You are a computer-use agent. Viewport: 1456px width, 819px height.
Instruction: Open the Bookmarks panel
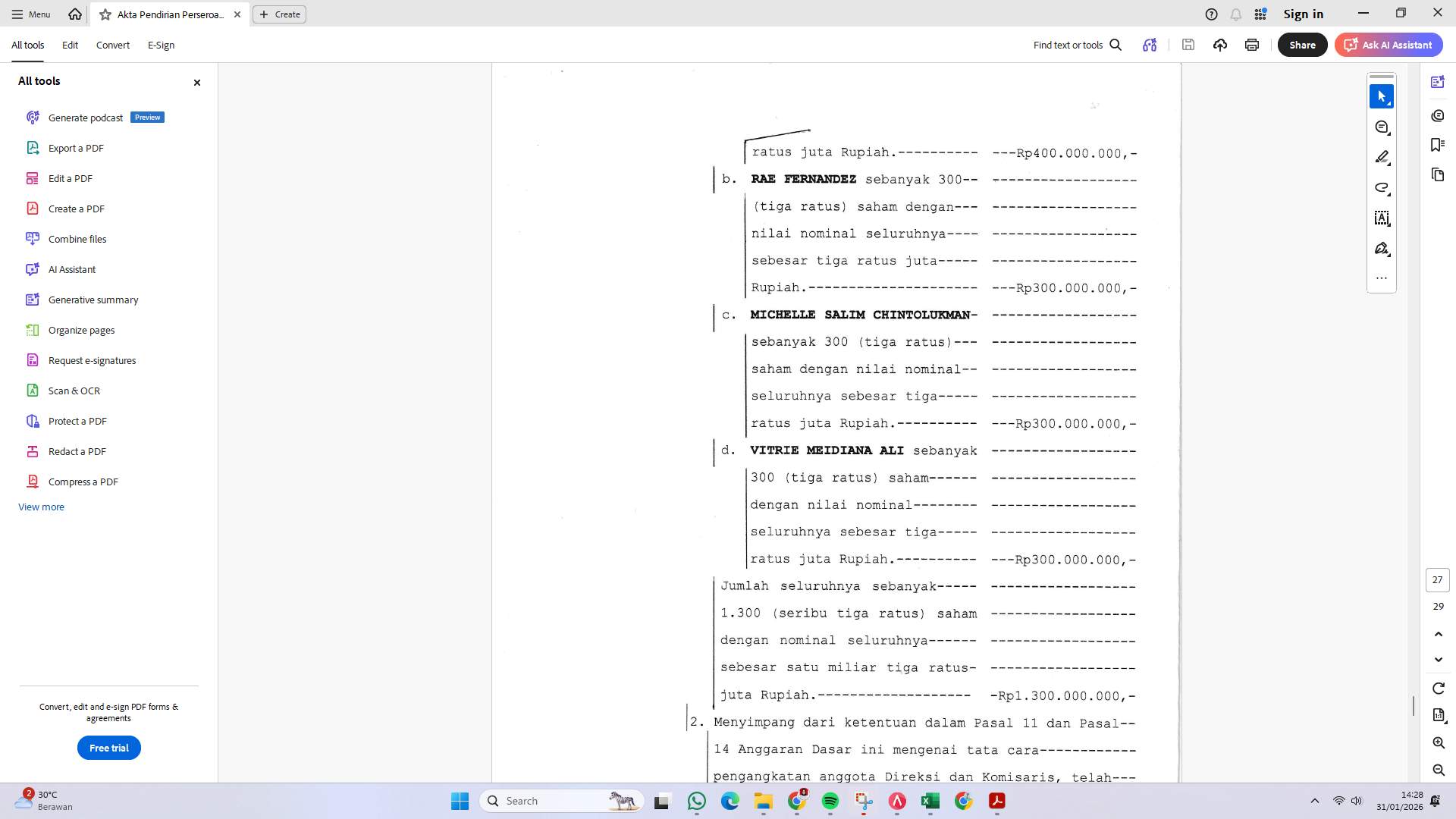click(x=1439, y=144)
